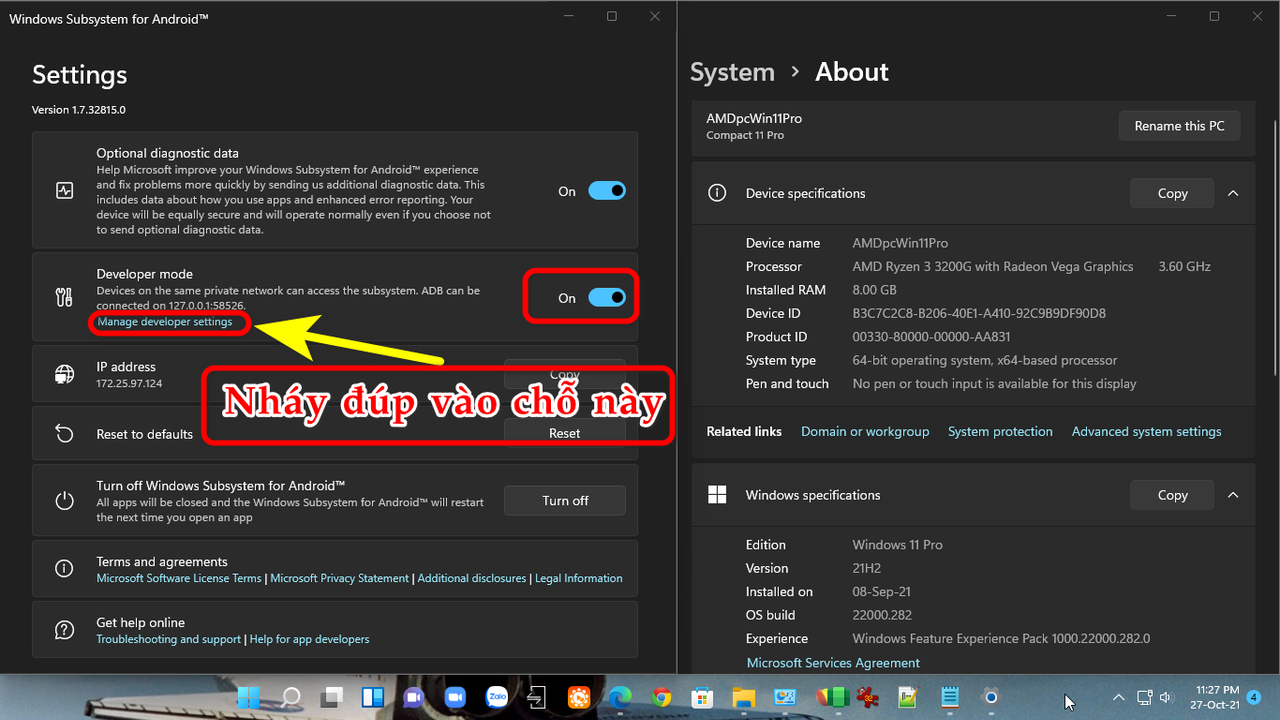The height and width of the screenshot is (720, 1280).
Task: Toggle the Developer mode switch
Action: (x=607, y=297)
